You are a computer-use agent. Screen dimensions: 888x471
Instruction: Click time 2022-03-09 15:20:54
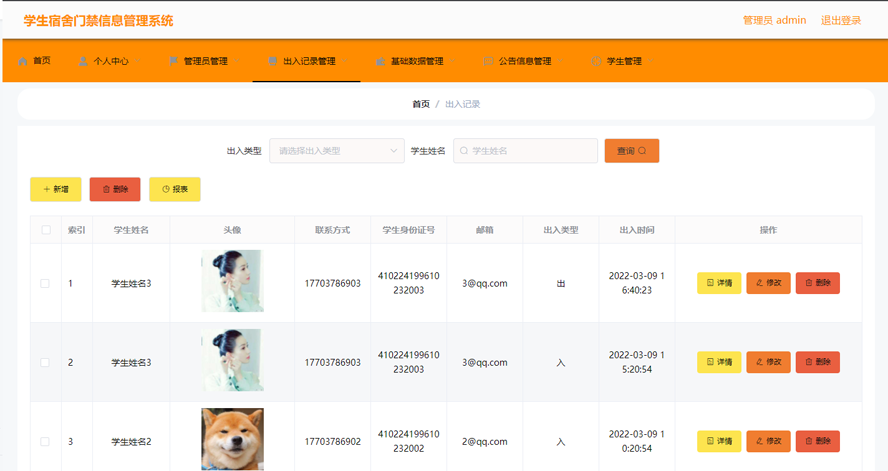click(x=637, y=362)
